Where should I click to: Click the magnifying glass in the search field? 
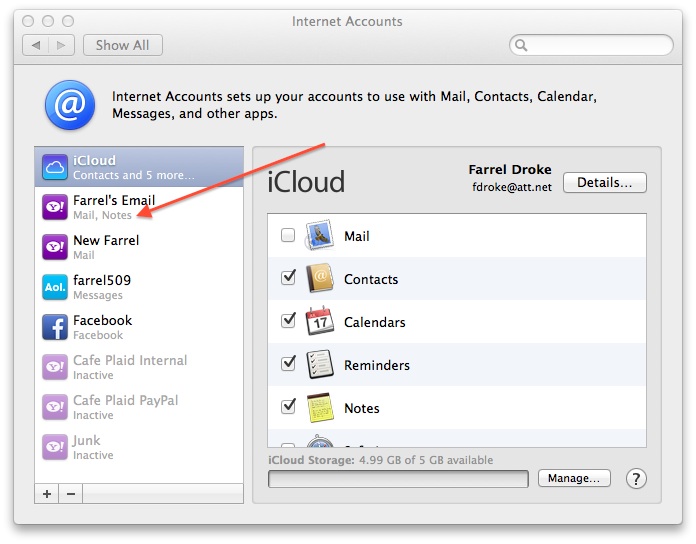(x=522, y=45)
